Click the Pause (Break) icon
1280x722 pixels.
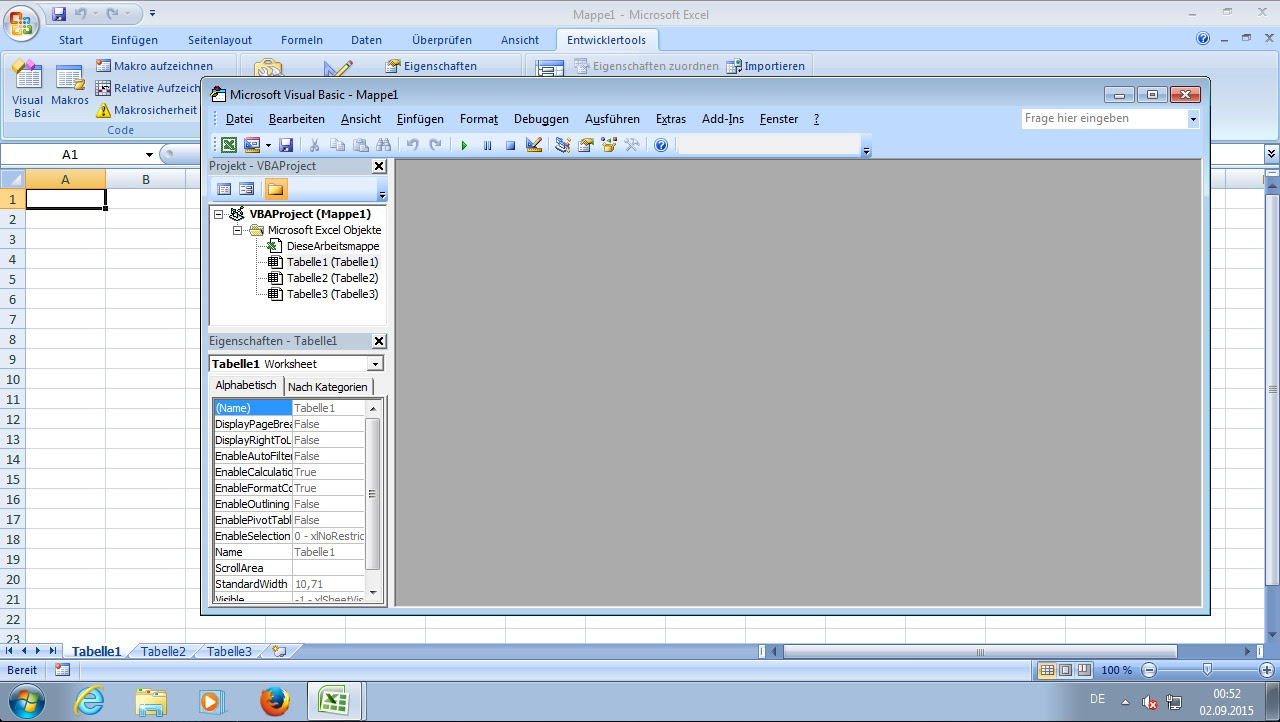click(x=487, y=145)
